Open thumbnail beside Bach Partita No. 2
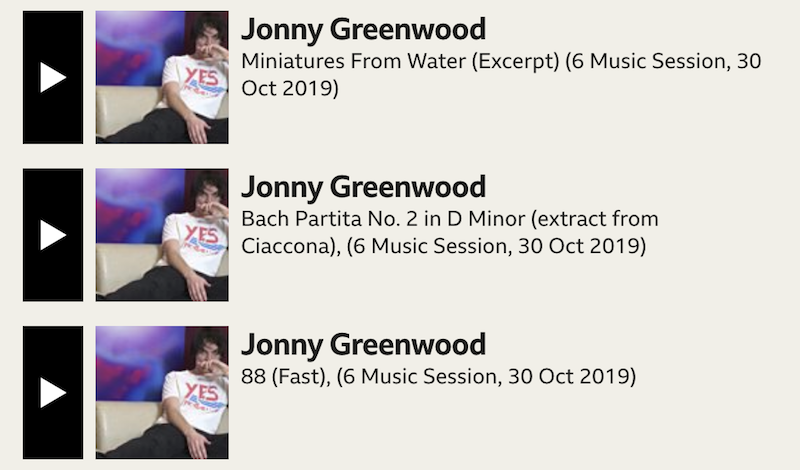 (161, 234)
